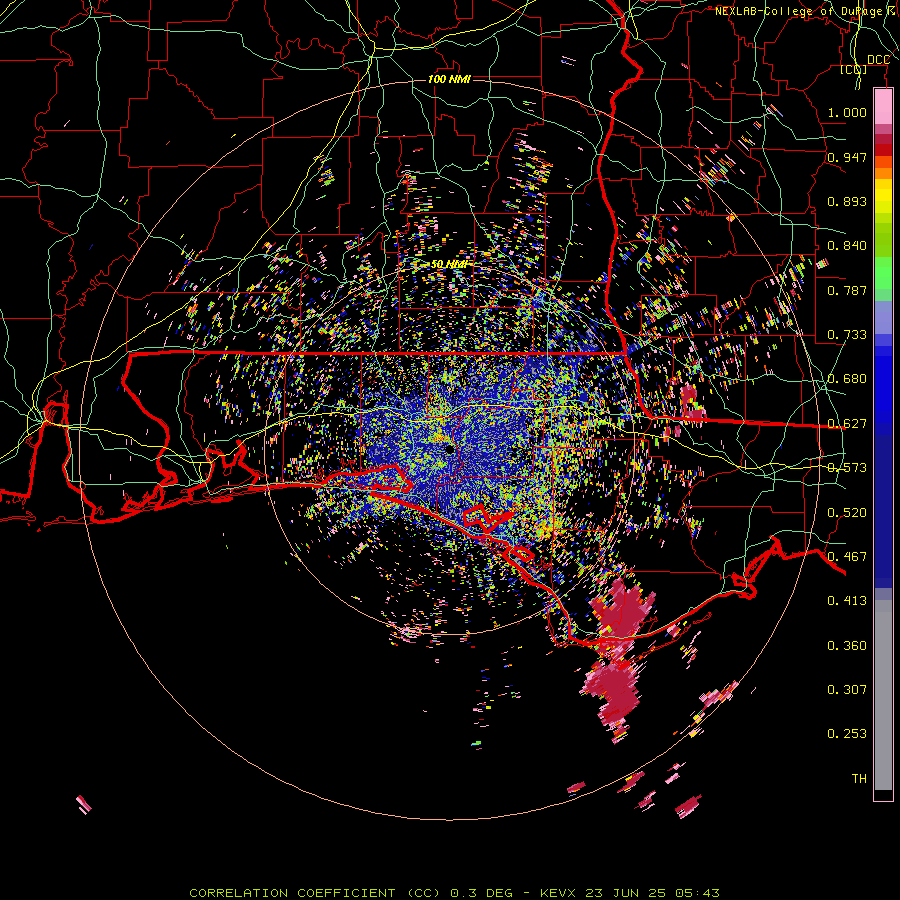Click the NEXLAB-College of DuPage header text
The width and height of the screenshot is (900, 900).
pyautogui.click(x=806, y=11)
